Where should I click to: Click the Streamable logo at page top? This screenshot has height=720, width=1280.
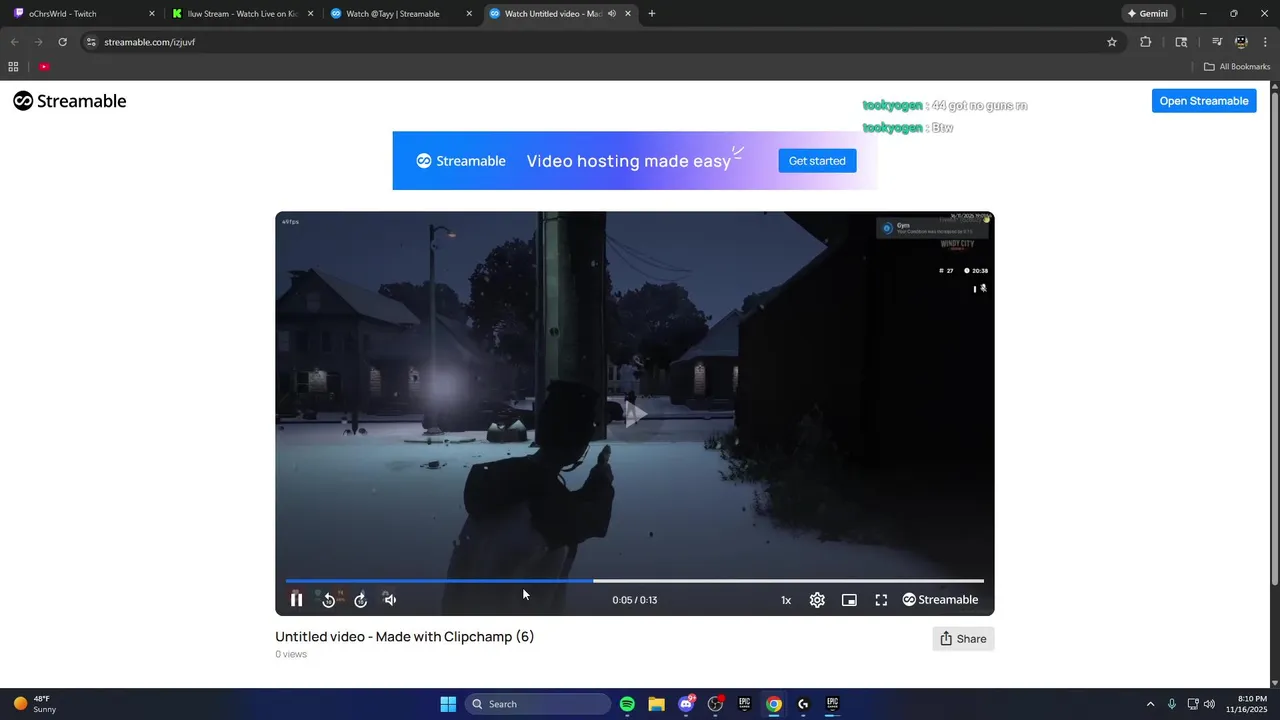(70, 101)
